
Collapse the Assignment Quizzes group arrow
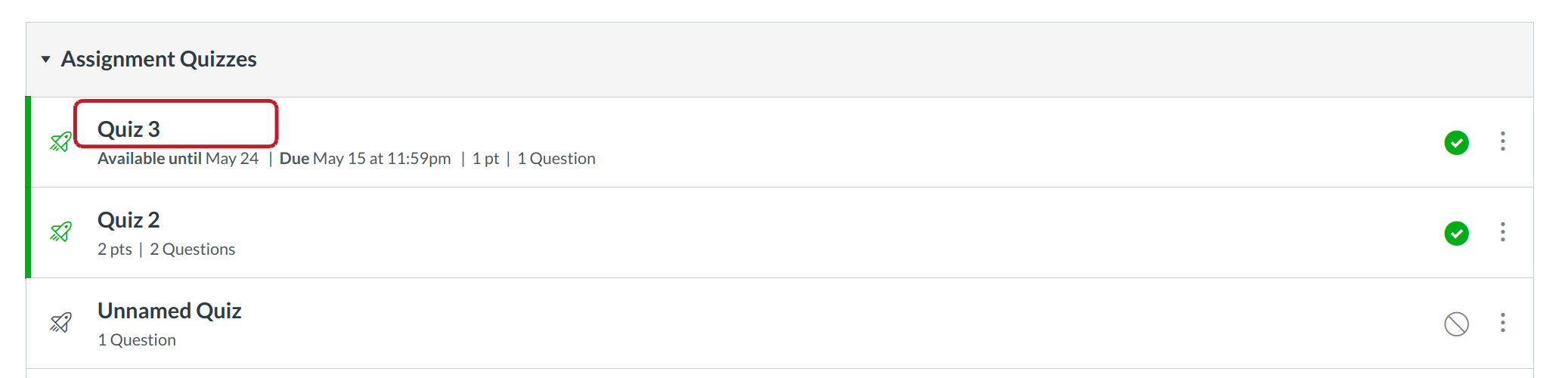coord(46,59)
